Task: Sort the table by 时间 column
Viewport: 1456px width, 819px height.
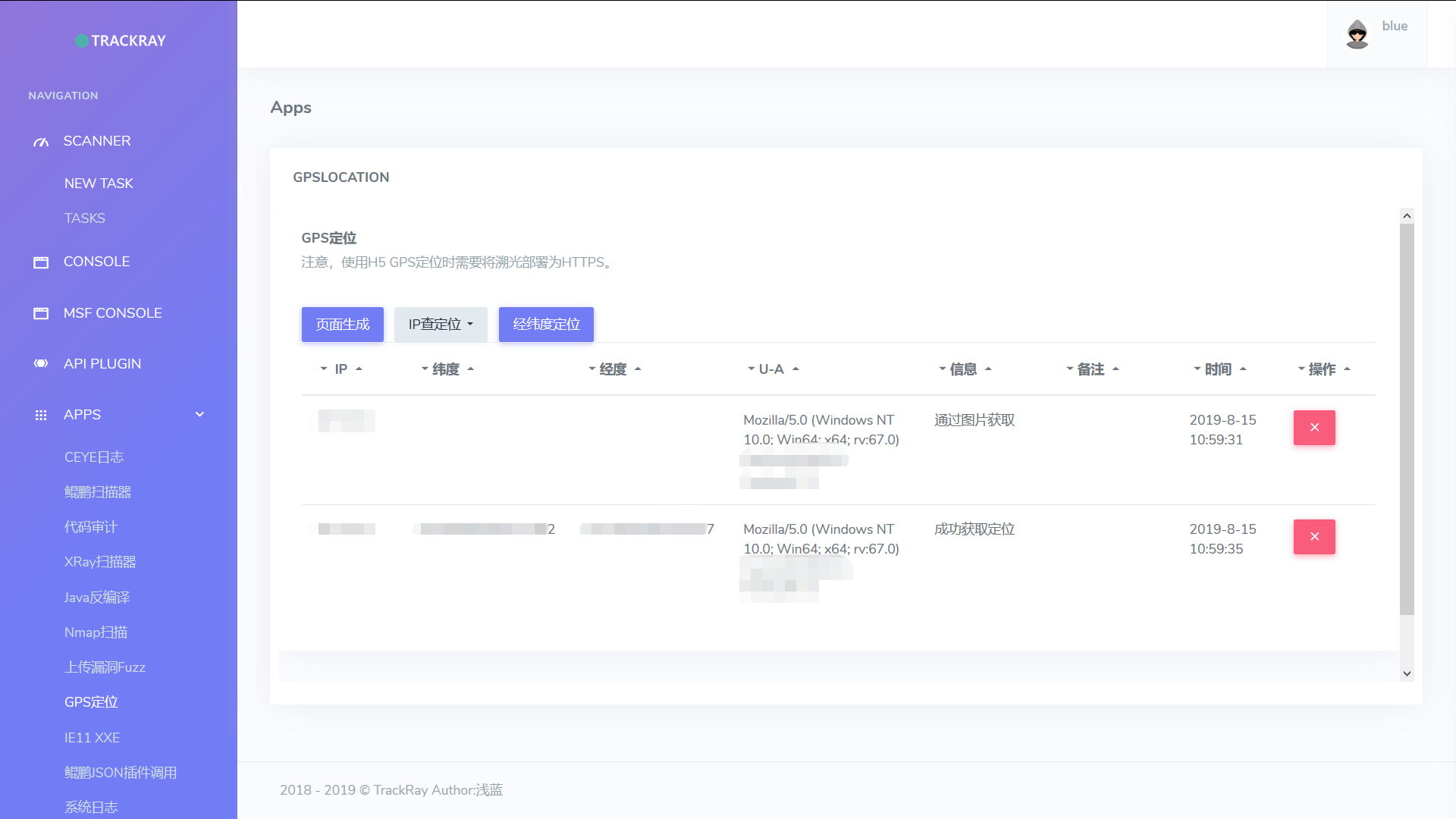Action: pos(1218,369)
